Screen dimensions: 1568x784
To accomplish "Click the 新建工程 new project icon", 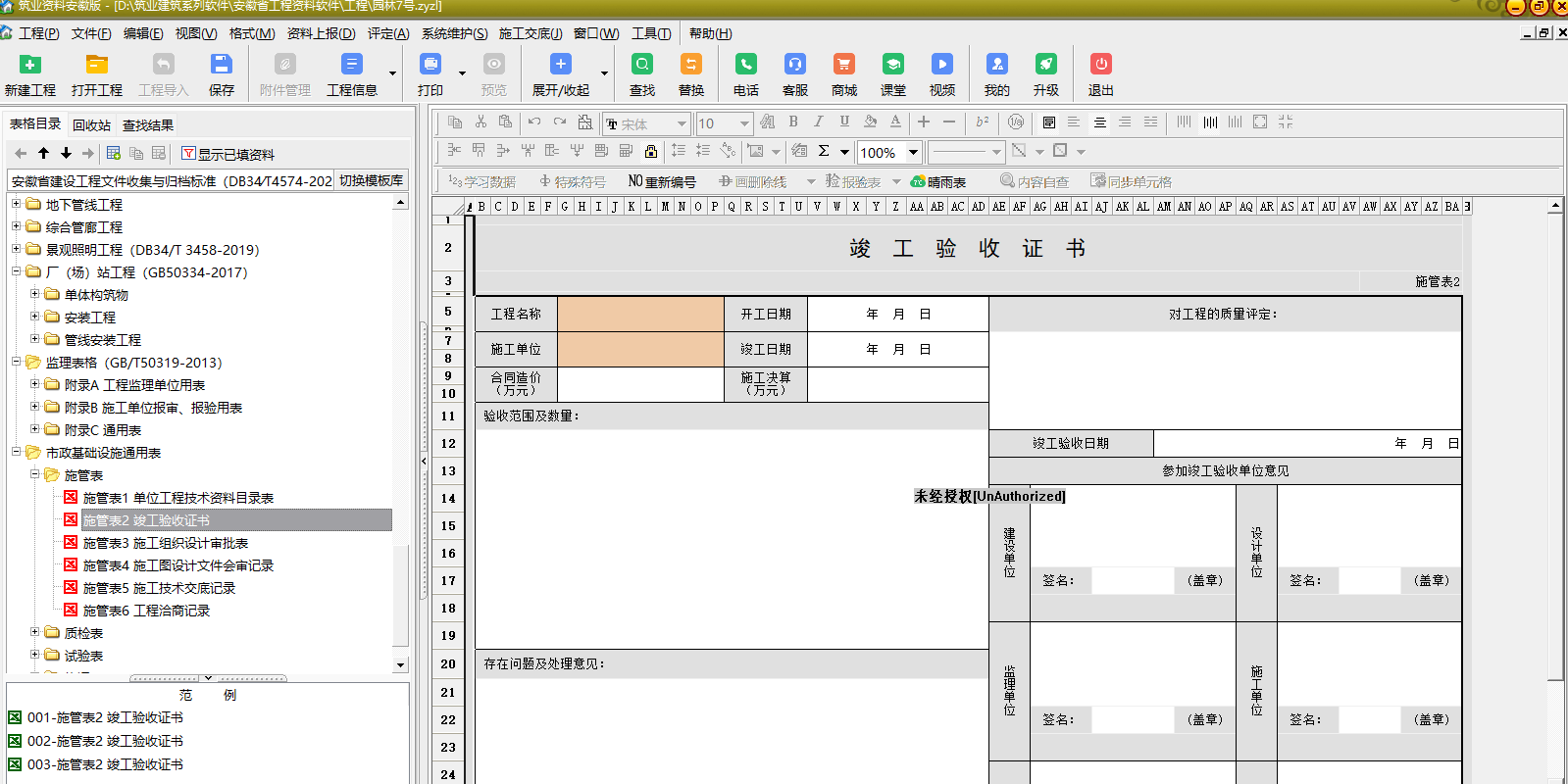I will 30,65.
